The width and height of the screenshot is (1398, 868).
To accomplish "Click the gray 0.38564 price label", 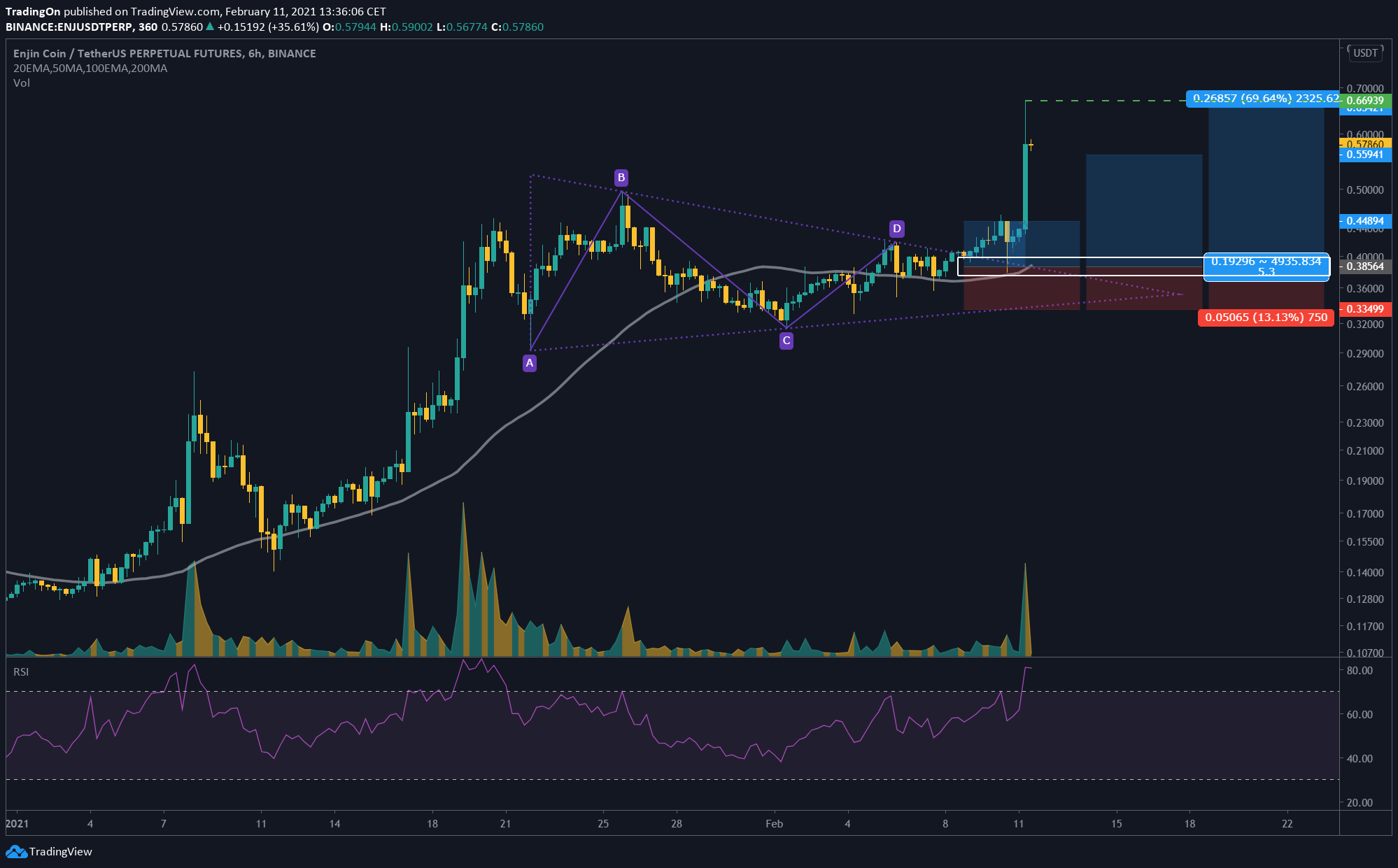I will click(x=1365, y=266).
